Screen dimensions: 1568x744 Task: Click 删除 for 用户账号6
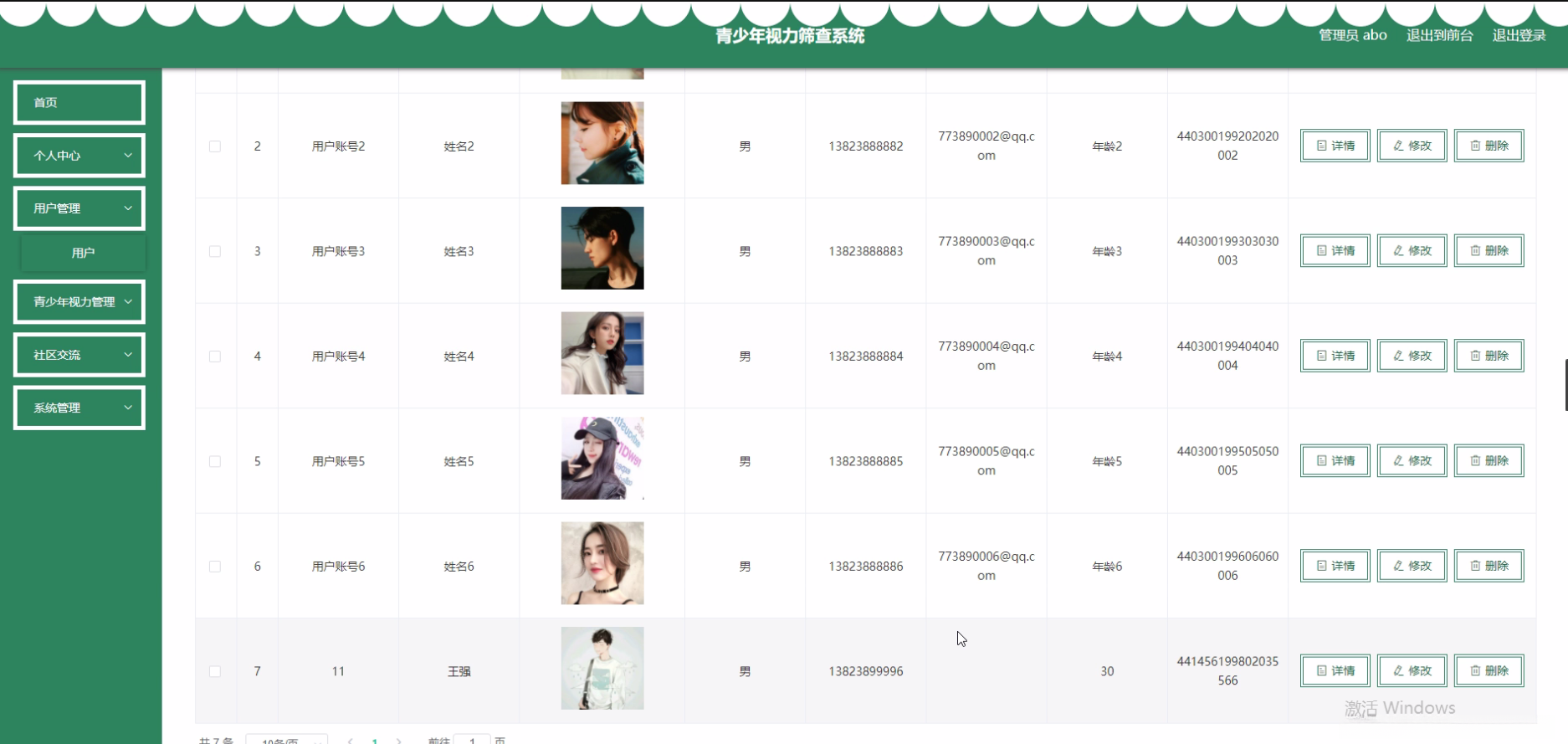click(1489, 566)
